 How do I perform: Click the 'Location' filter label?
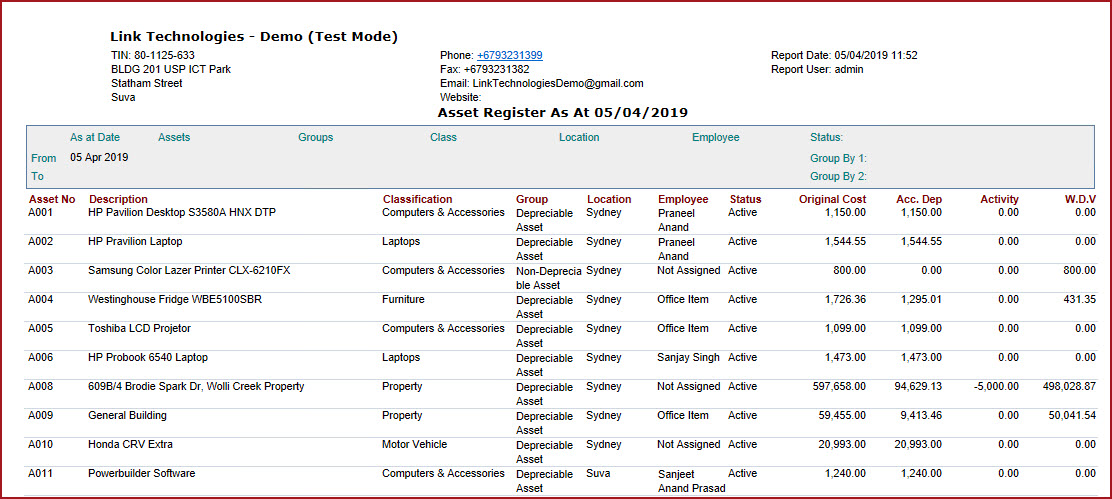(579, 138)
